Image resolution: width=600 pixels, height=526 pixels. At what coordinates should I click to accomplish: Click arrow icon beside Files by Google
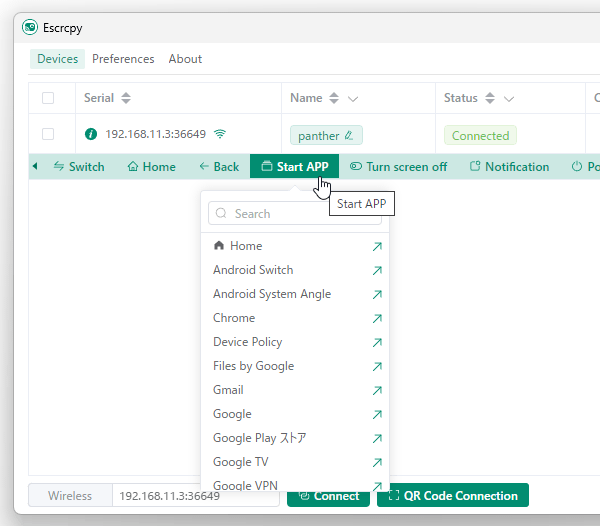click(x=377, y=366)
